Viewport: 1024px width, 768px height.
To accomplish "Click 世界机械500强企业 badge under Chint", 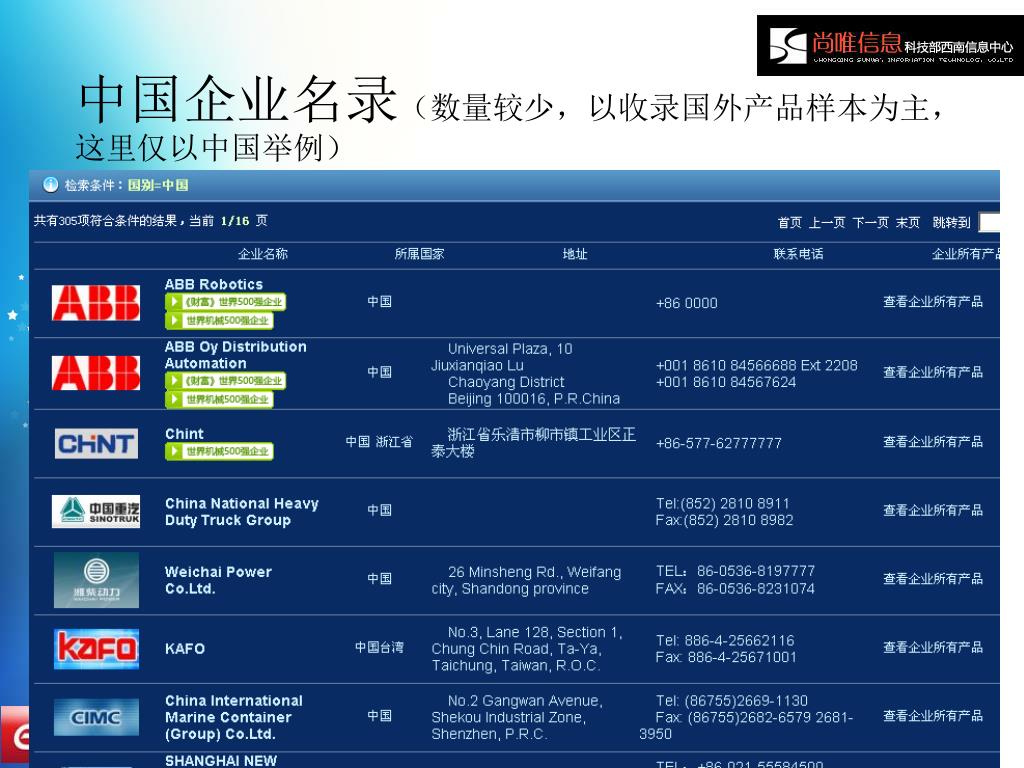I will click(219, 451).
